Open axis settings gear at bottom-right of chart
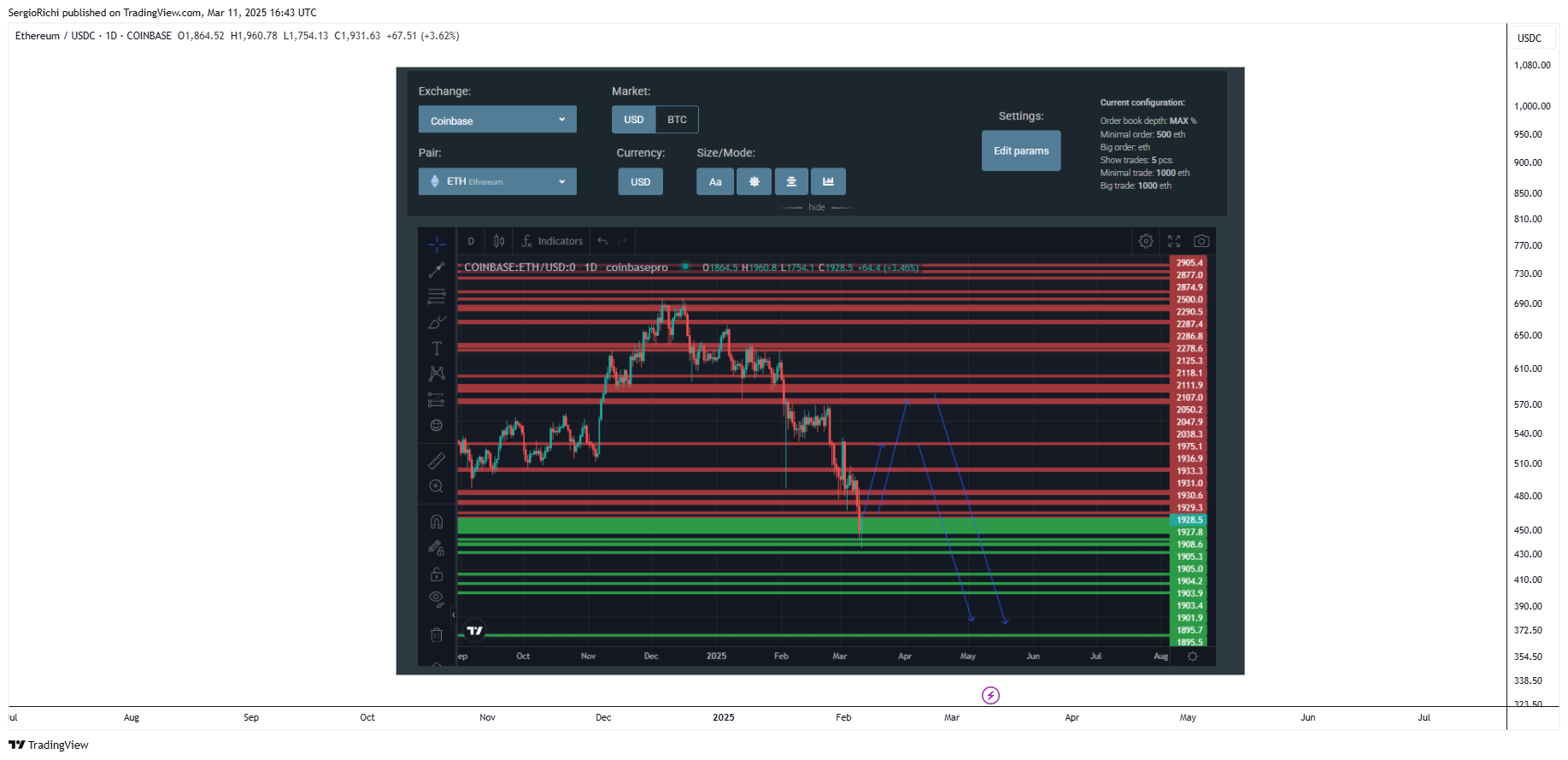1568x760 pixels. (1193, 656)
